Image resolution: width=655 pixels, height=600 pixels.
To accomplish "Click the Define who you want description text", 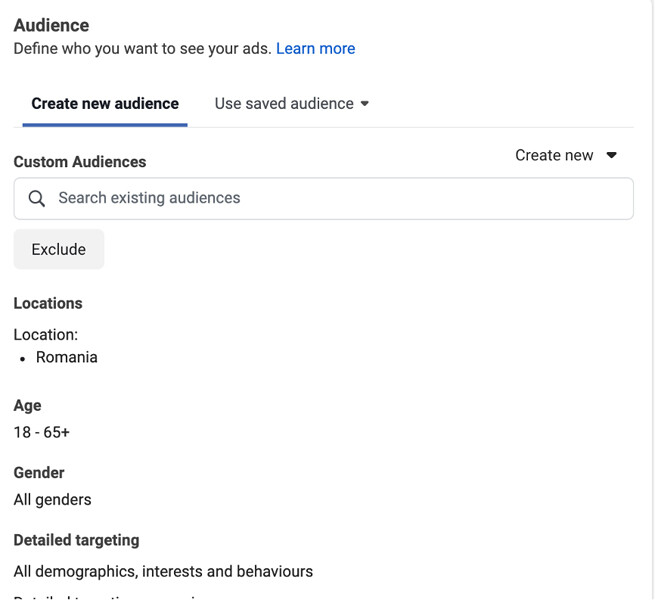I will point(142,48).
